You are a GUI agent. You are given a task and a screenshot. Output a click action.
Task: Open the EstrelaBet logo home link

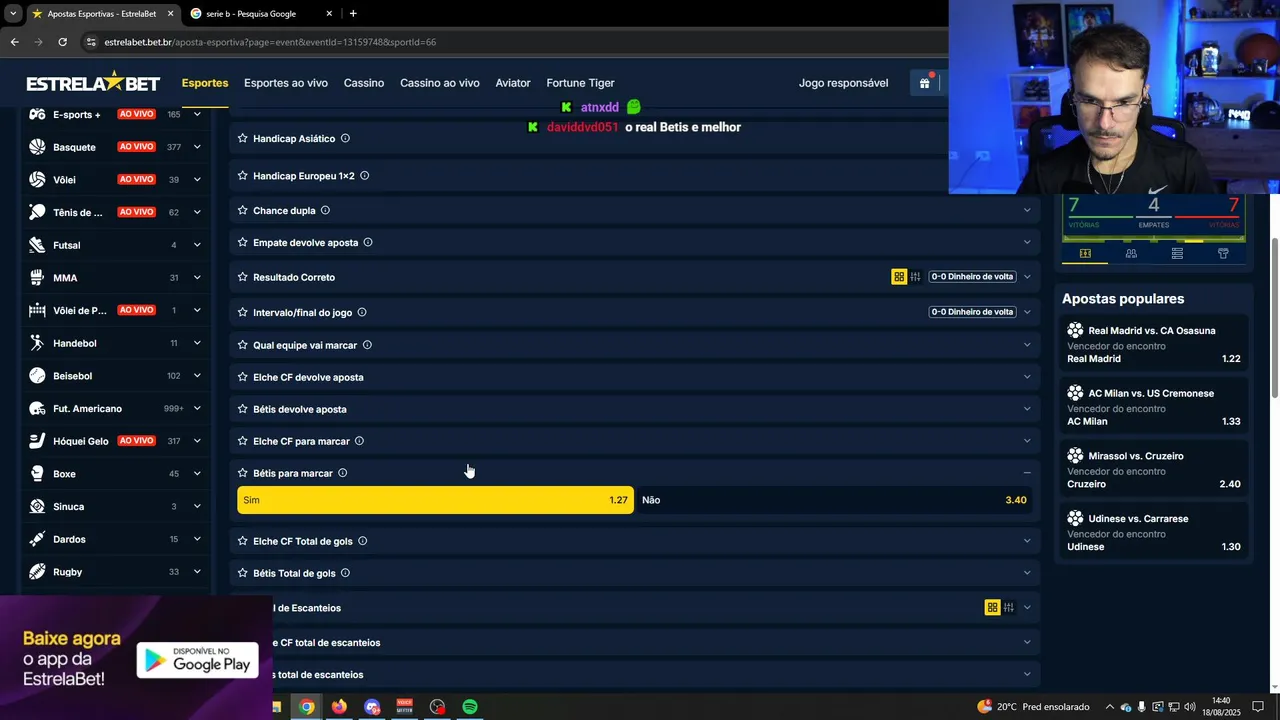click(x=93, y=82)
